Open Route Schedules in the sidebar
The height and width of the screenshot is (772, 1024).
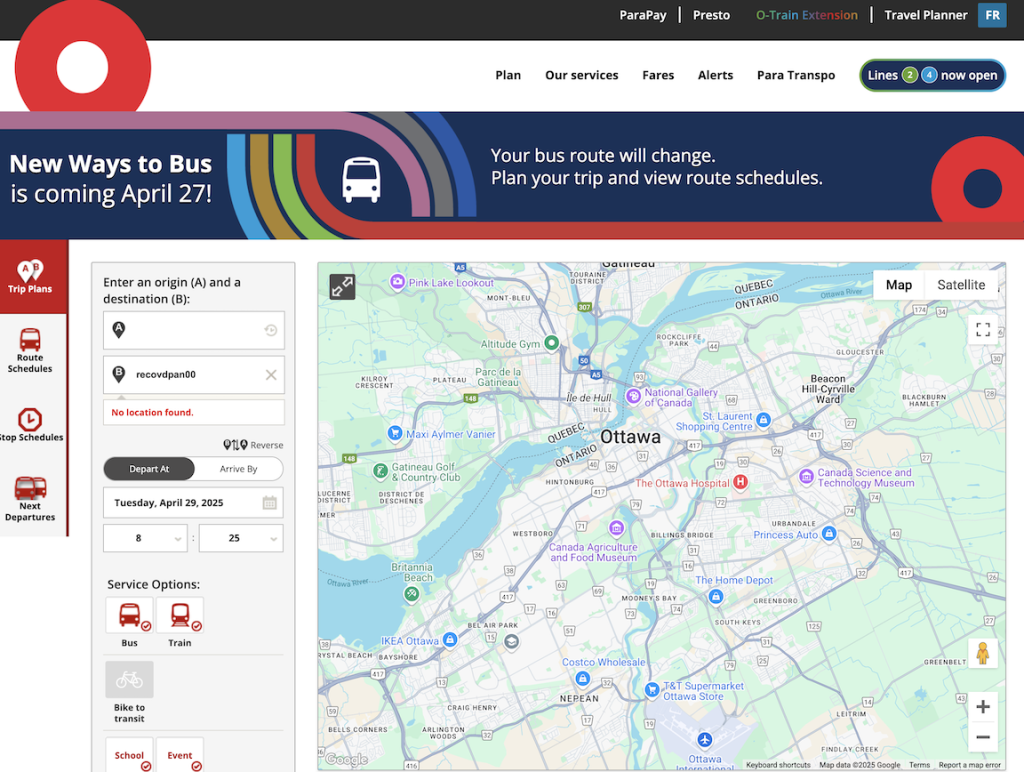30,351
